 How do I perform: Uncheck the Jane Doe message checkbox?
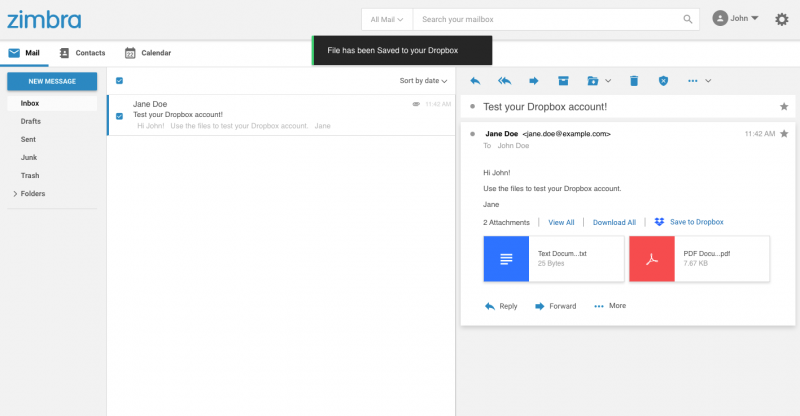pos(119,116)
